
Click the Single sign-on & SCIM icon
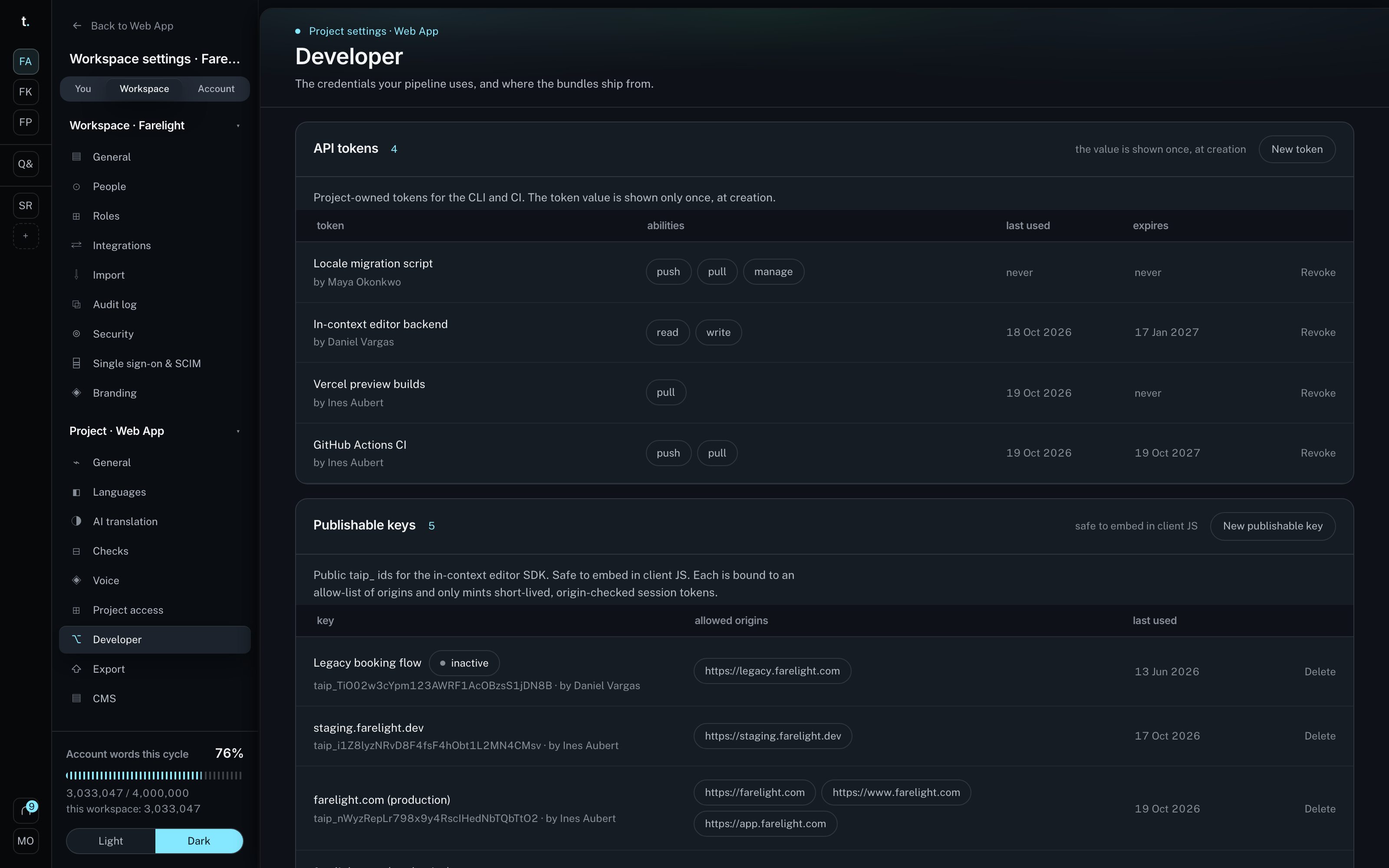76,363
